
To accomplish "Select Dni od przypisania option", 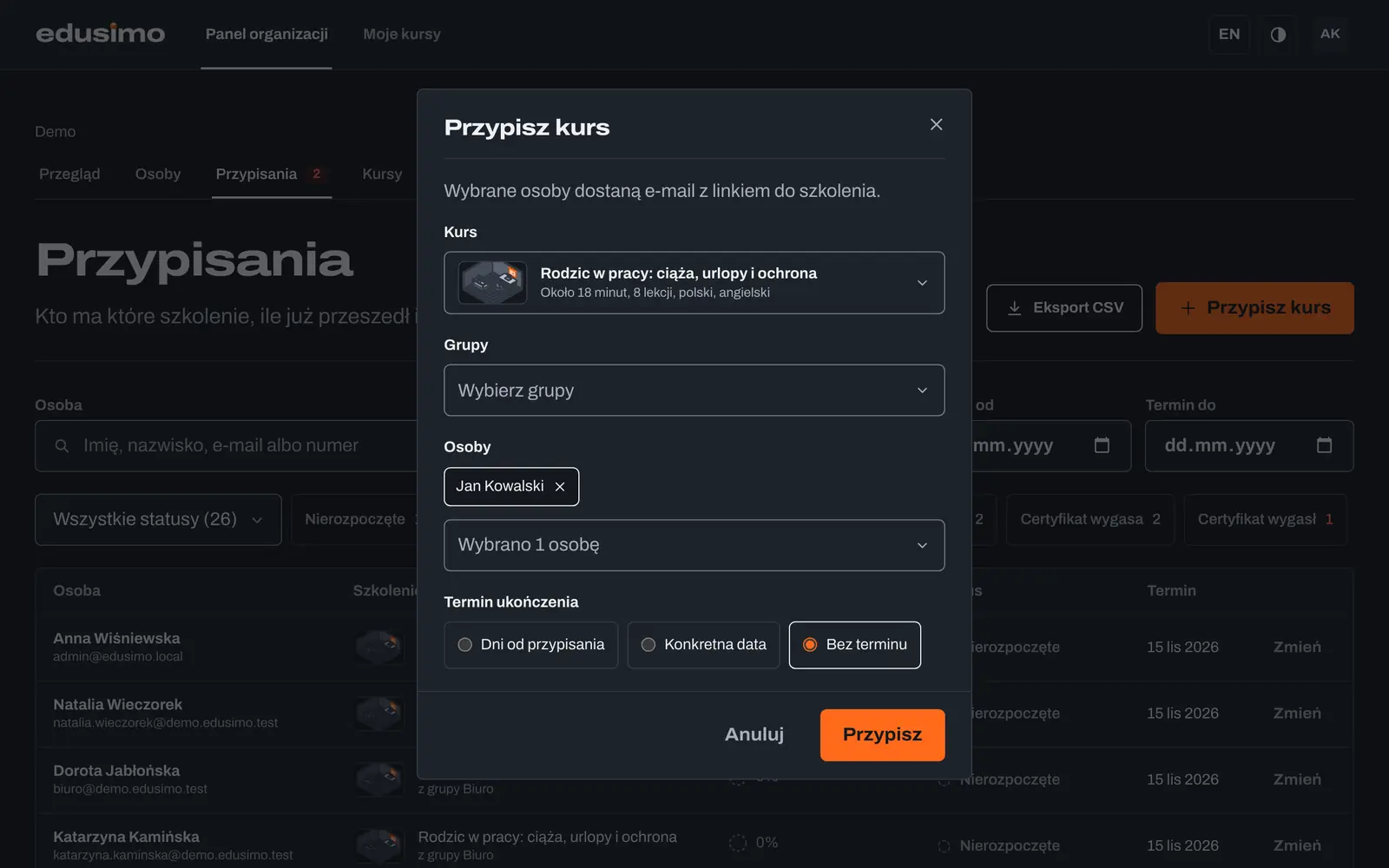I will pos(530,645).
